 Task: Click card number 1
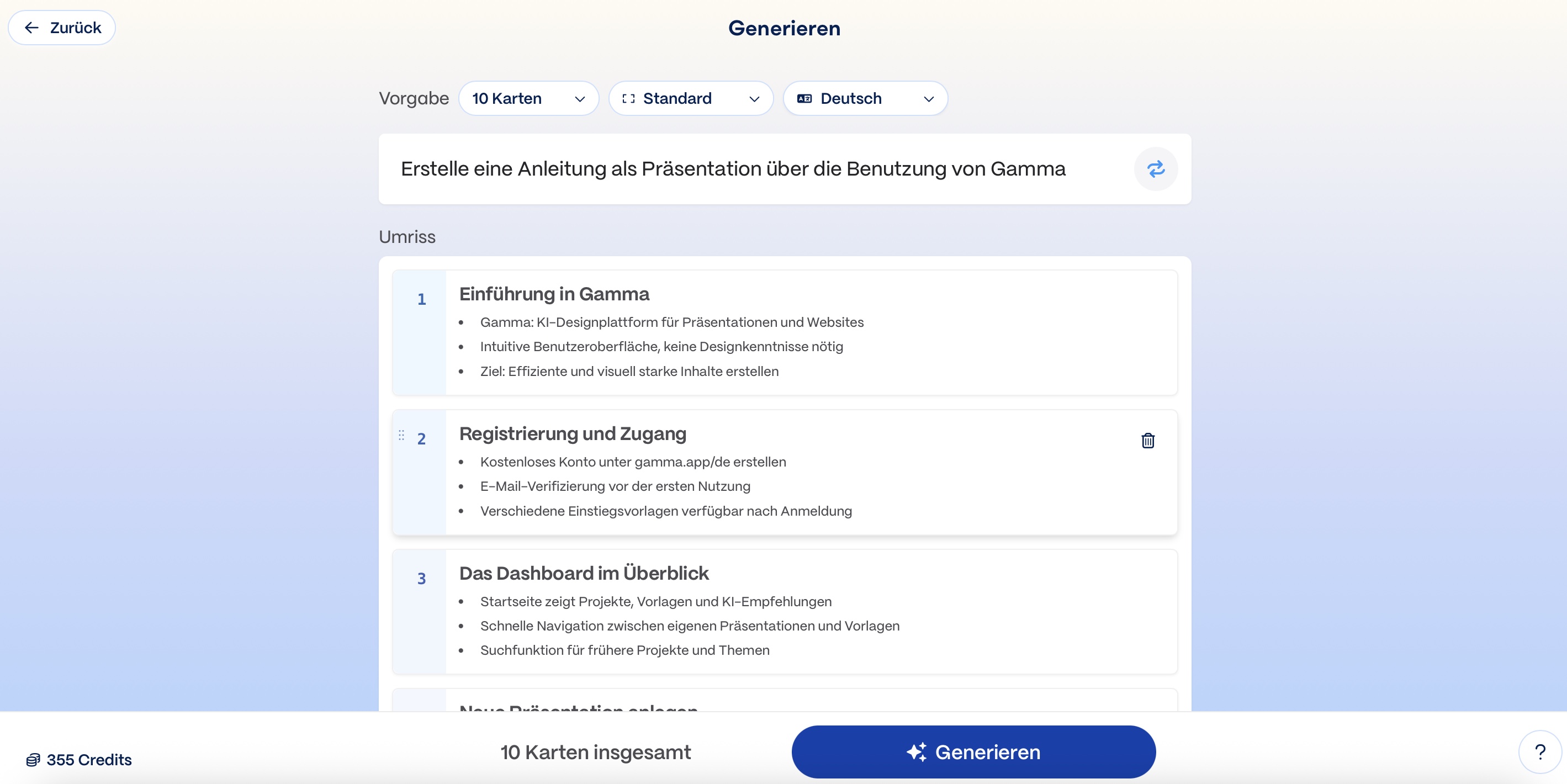click(x=421, y=299)
